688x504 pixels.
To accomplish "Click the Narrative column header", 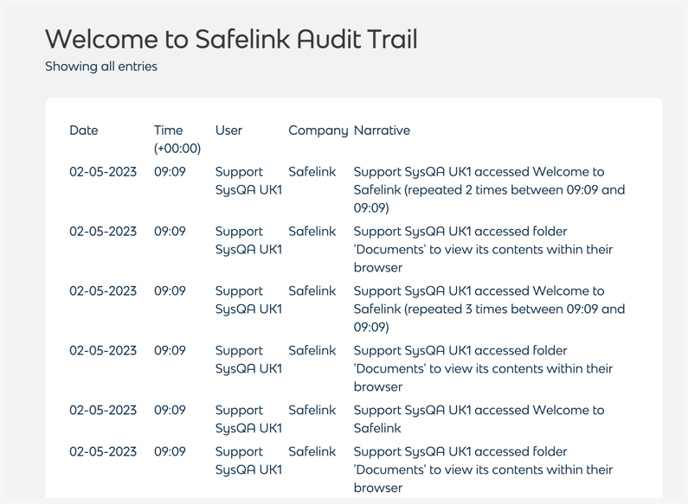I will point(382,130).
